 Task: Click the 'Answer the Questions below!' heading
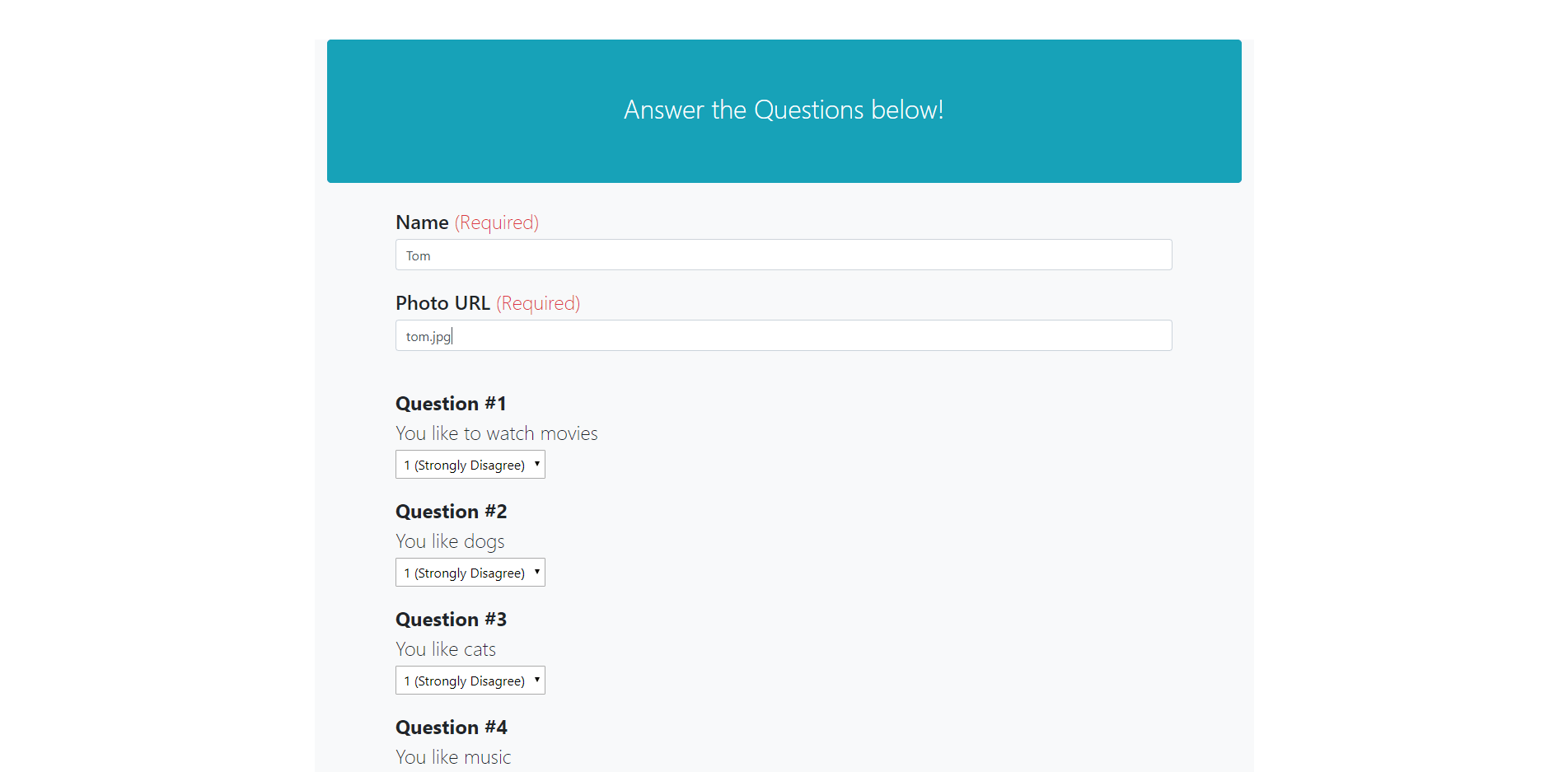[x=783, y=110]
